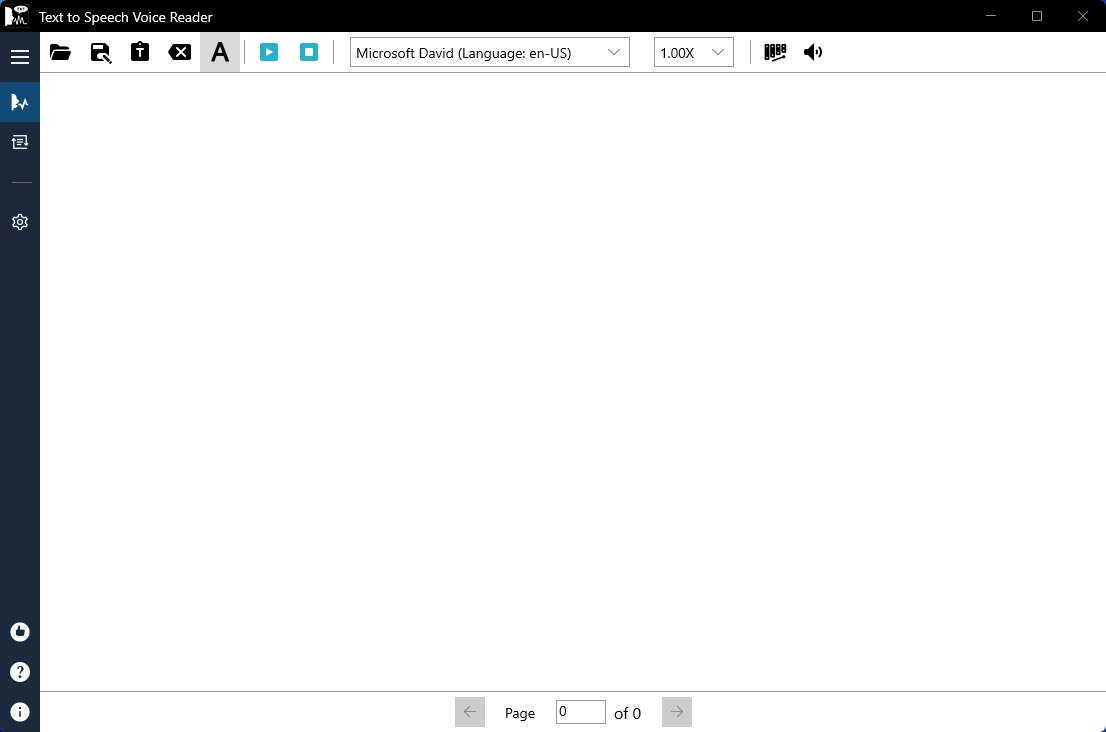Click the save audio file icon
Screen dimensions: 1106x732
pyautogui.click(x=100, y=52)
